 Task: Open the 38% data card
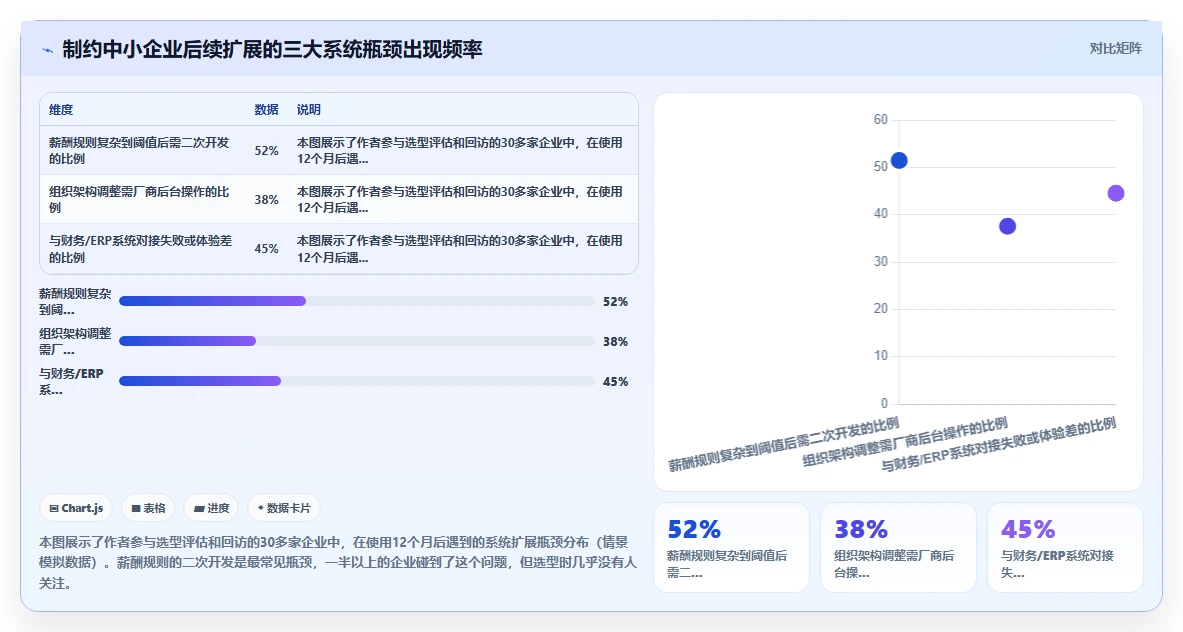[898, 548]
